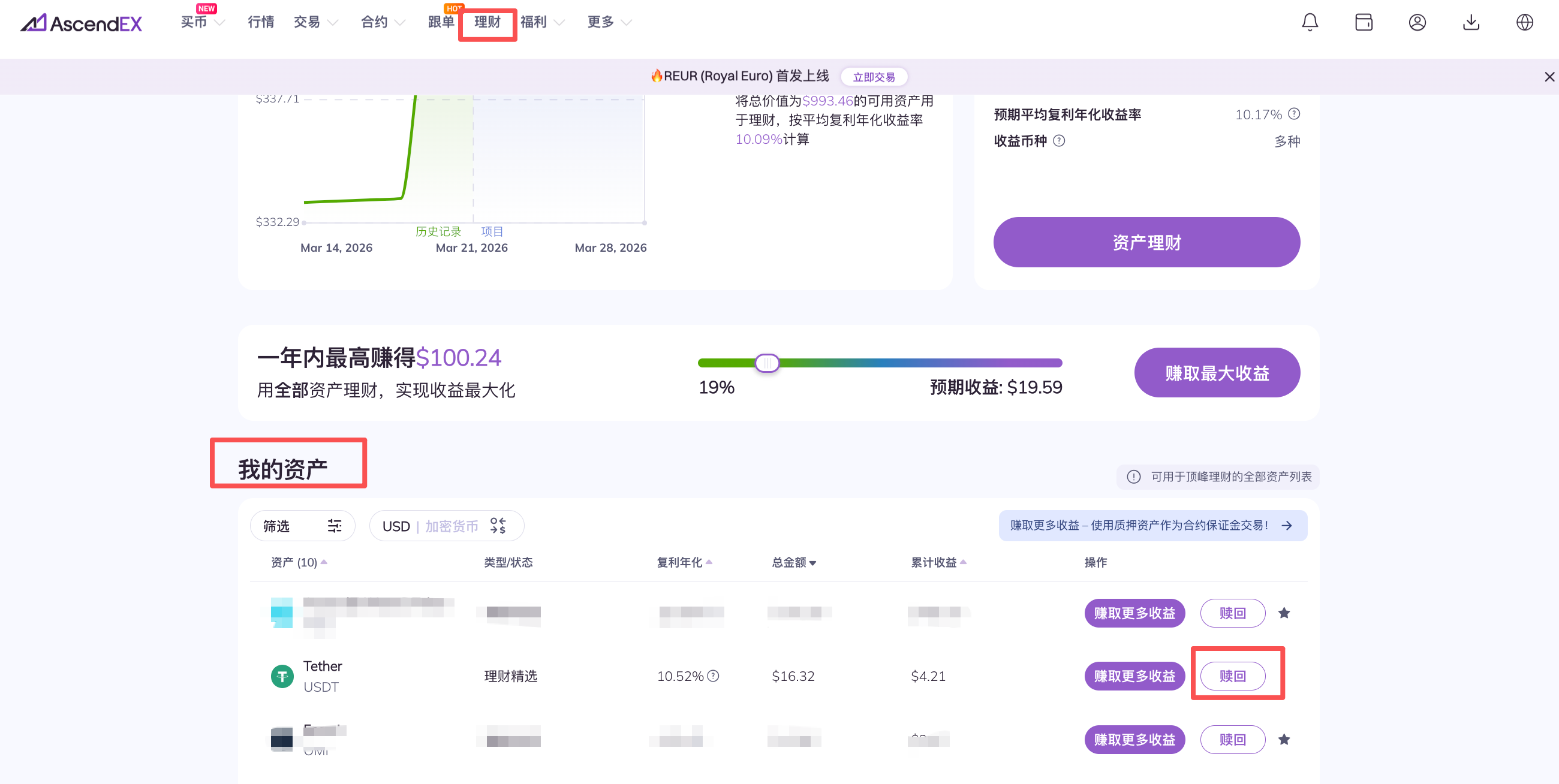Toggle favorite star on third asset row
Screen dimensions: 1559x784
[1284, 739]
